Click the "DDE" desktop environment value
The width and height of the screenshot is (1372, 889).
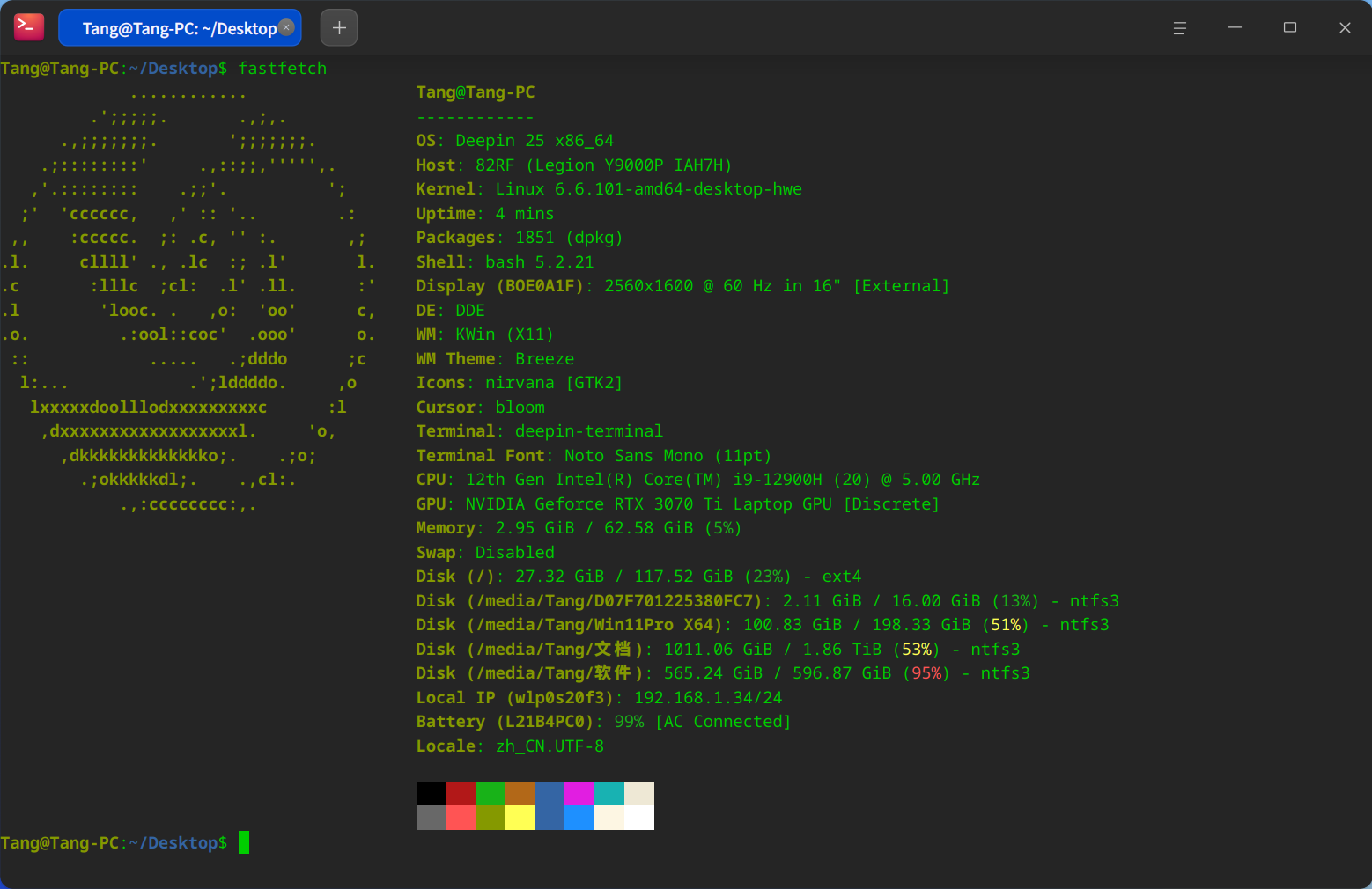[470, 311]
